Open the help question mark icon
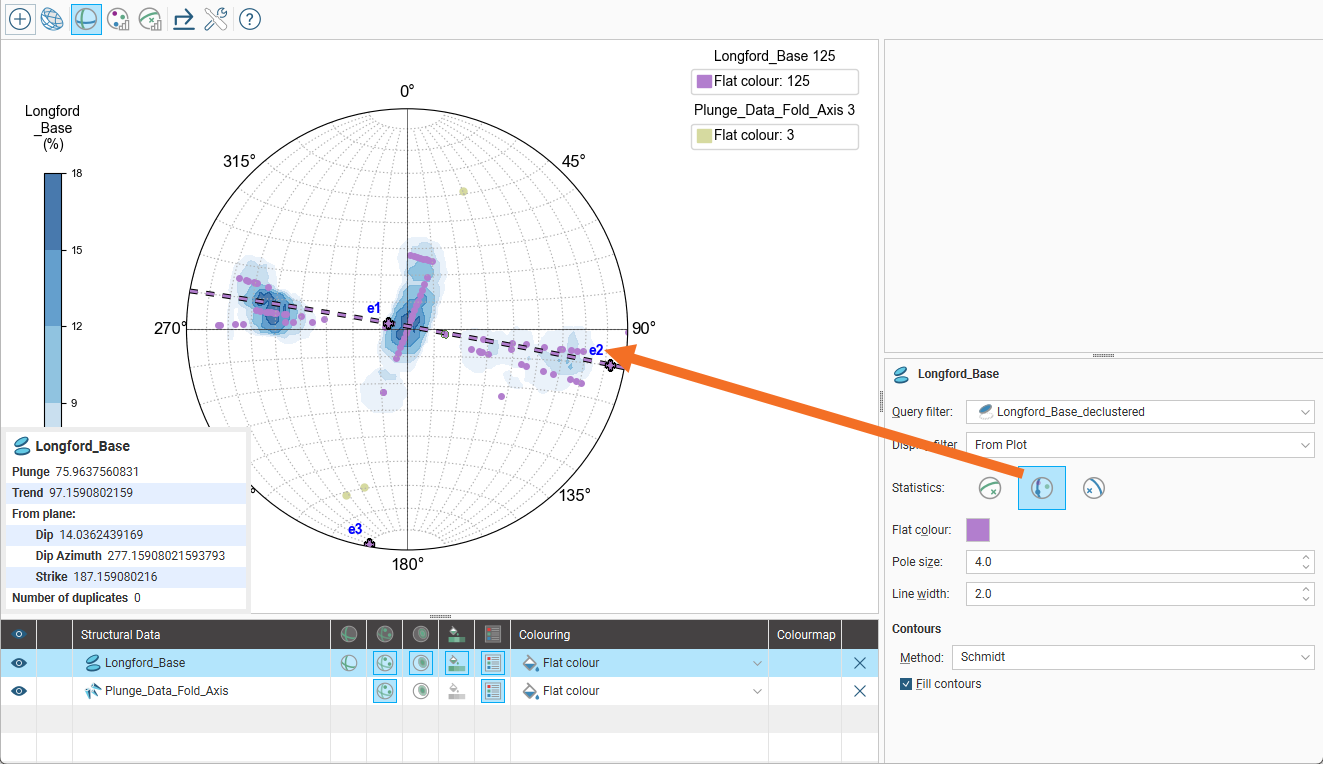This screenshot has height=764, width=1323. point(250,19)
